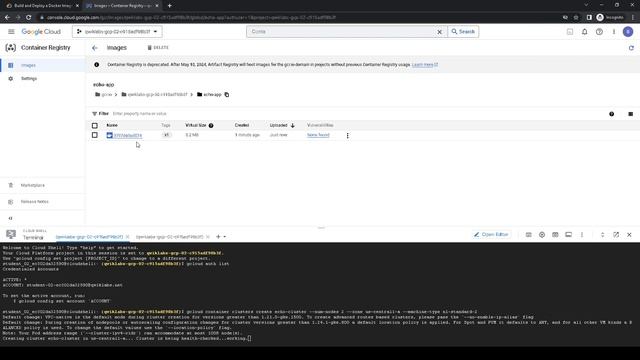
Task: Close the Cloud Shell panel
Action: point(629,235)
